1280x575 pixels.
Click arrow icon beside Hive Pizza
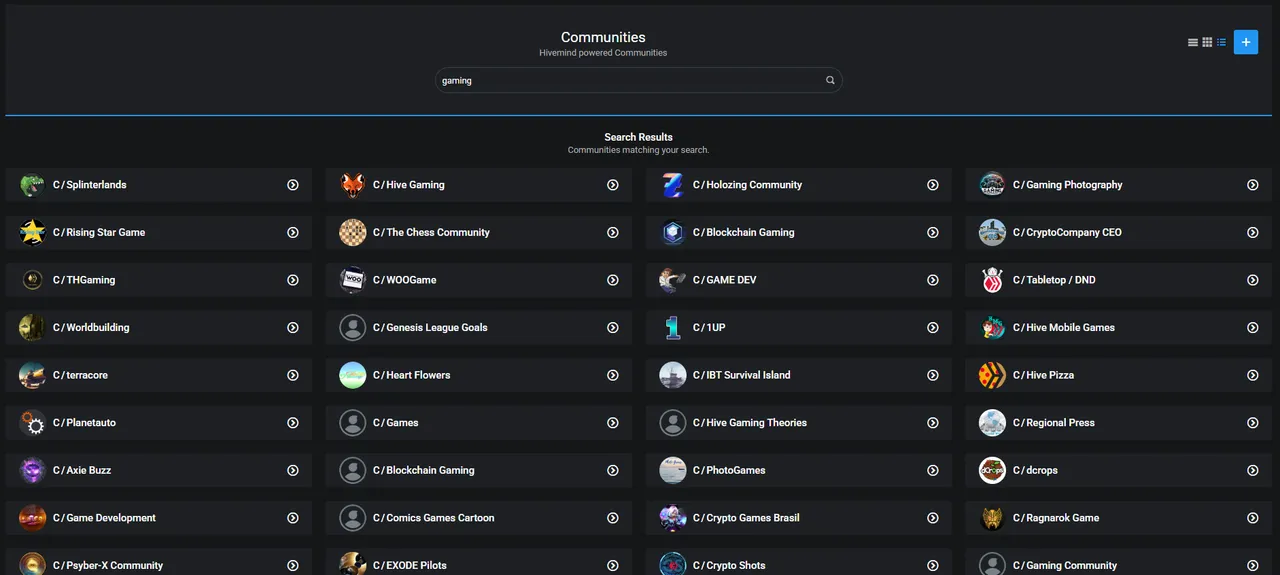point(1252,375)
